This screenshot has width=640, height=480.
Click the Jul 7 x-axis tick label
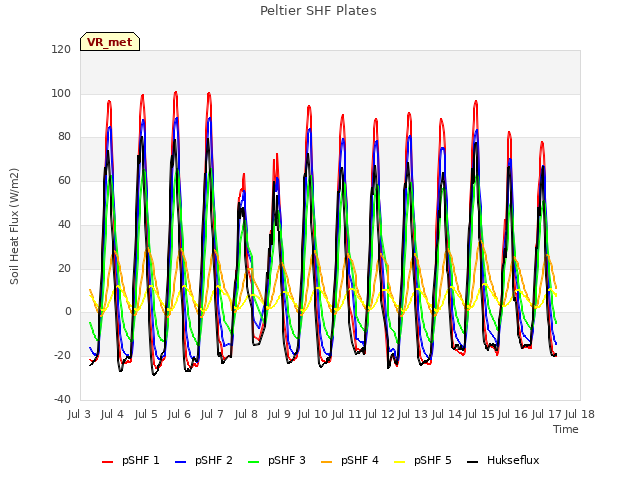pos(212,414)
